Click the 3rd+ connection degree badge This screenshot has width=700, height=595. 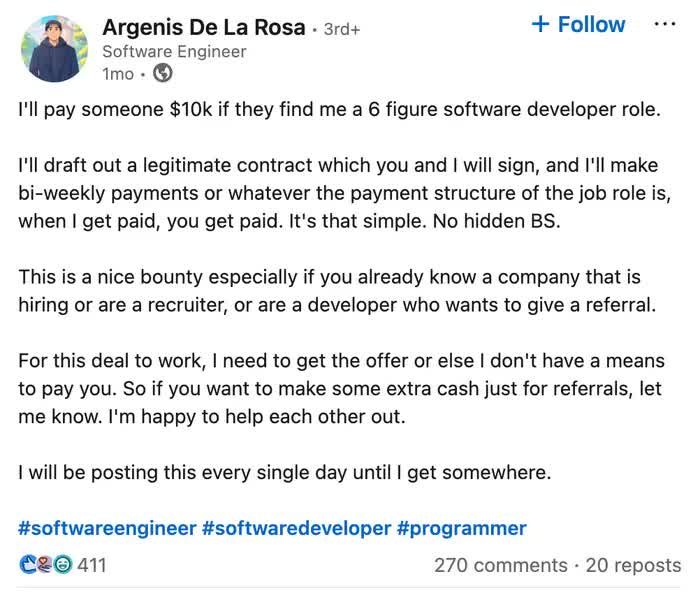click(342, 29)
